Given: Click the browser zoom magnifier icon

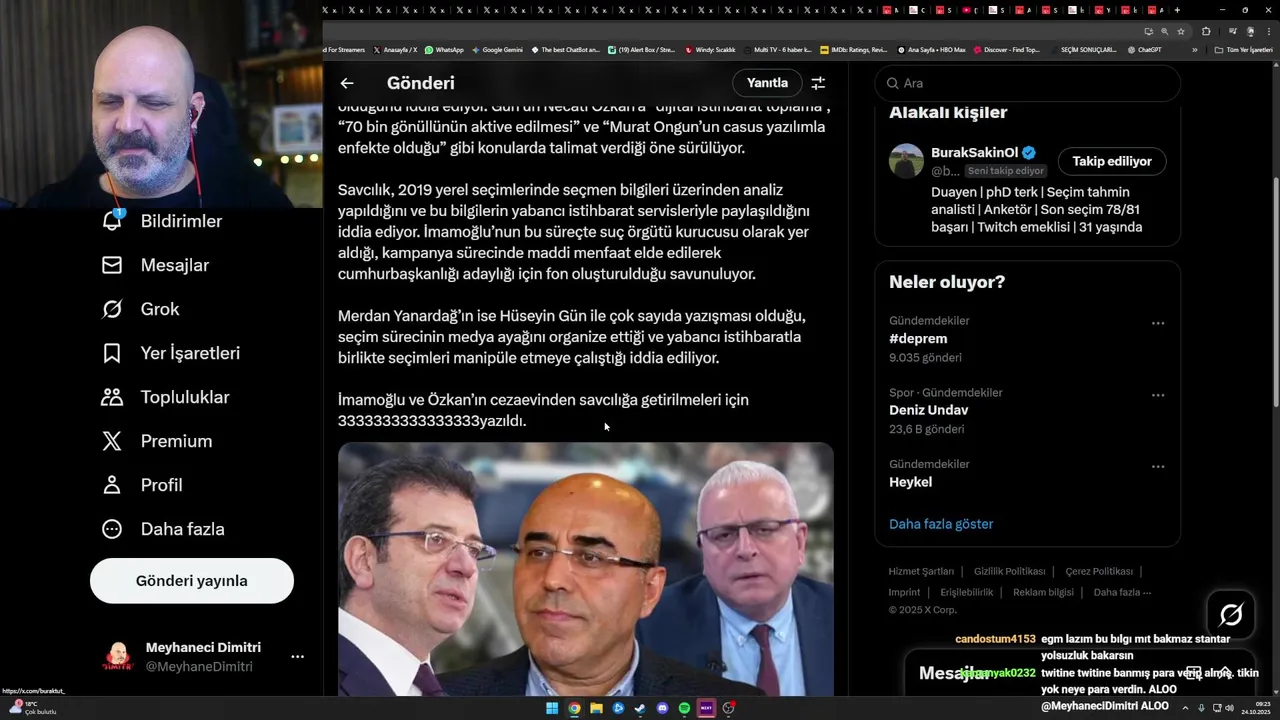Looking at the screenshot, I should click(1164, 31).
